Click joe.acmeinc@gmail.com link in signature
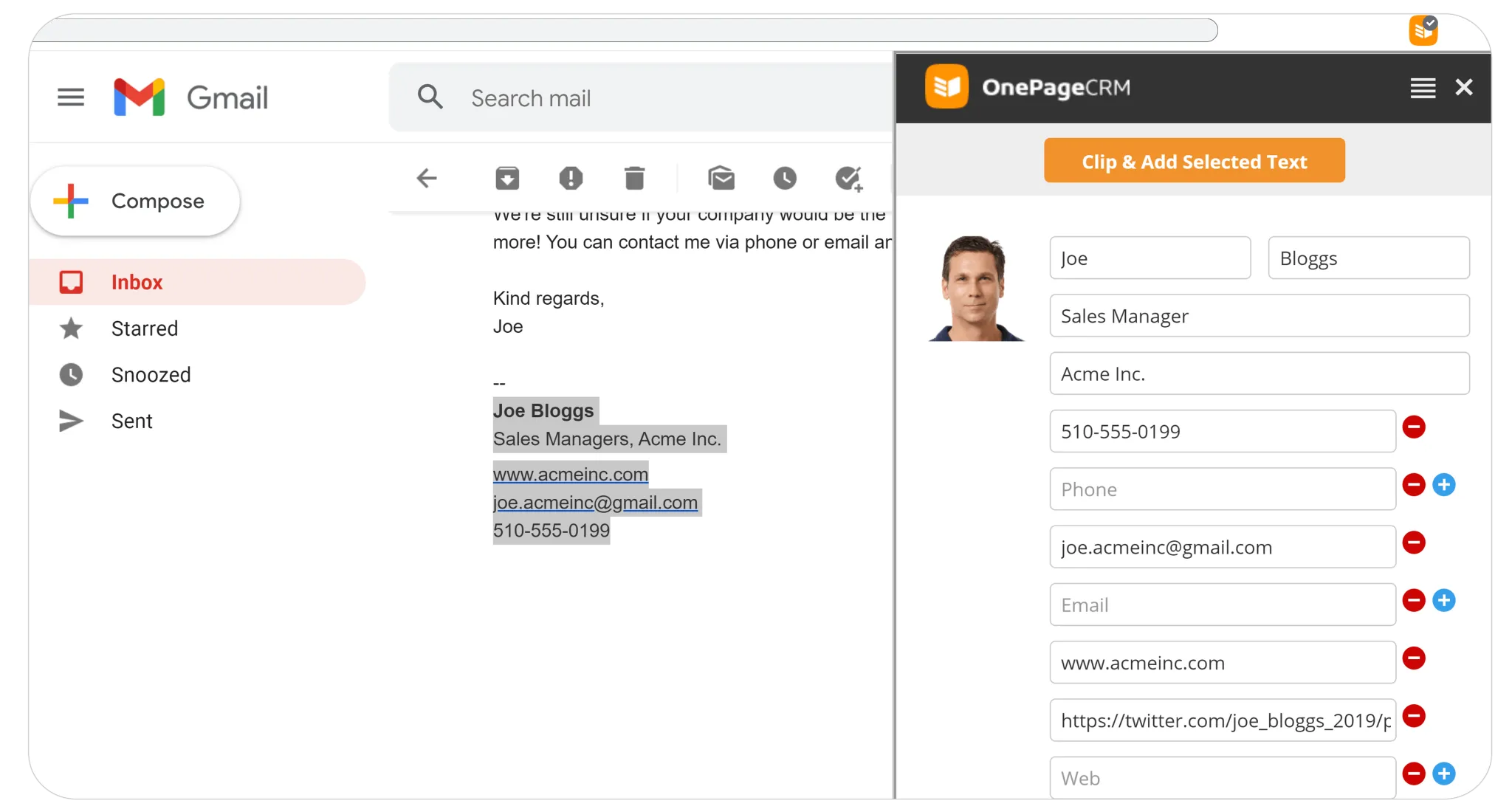This screenshot has height=809, width=1512. click(x=595, y=503)
